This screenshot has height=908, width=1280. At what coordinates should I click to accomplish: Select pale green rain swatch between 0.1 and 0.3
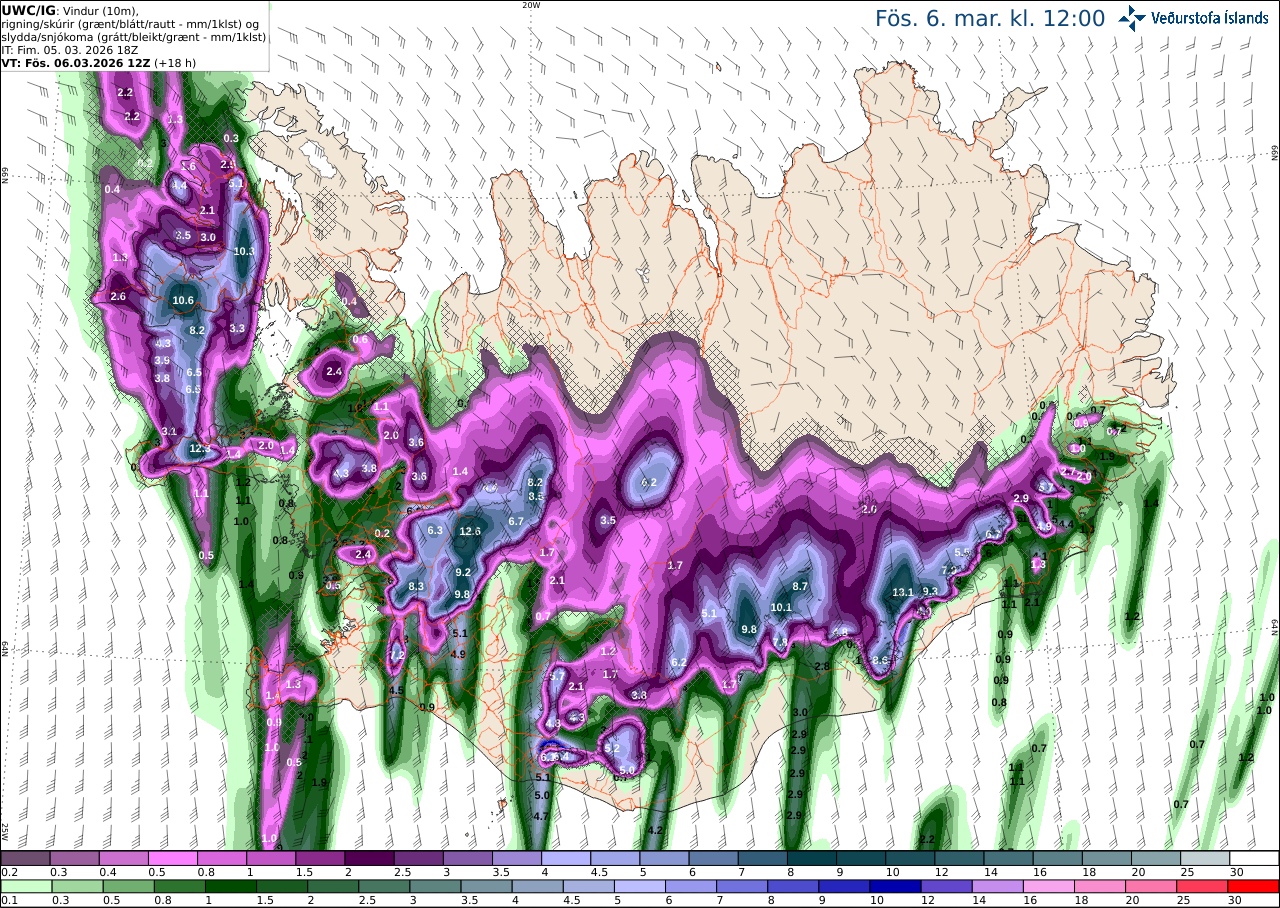[25, 886]
